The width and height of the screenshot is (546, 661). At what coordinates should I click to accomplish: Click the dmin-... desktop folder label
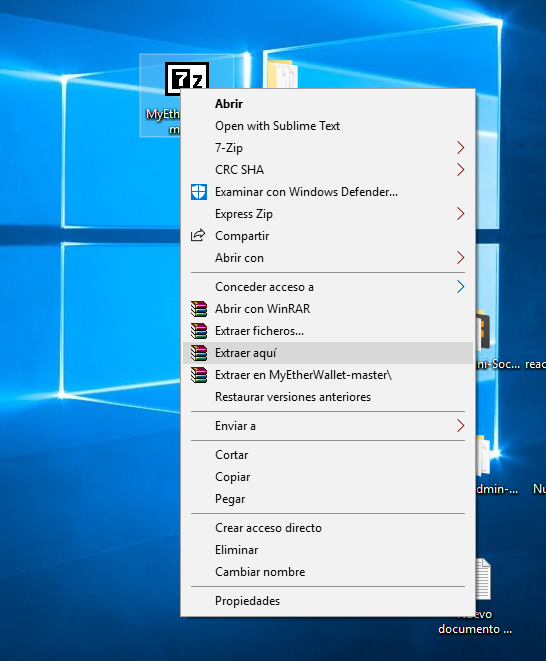497,489
